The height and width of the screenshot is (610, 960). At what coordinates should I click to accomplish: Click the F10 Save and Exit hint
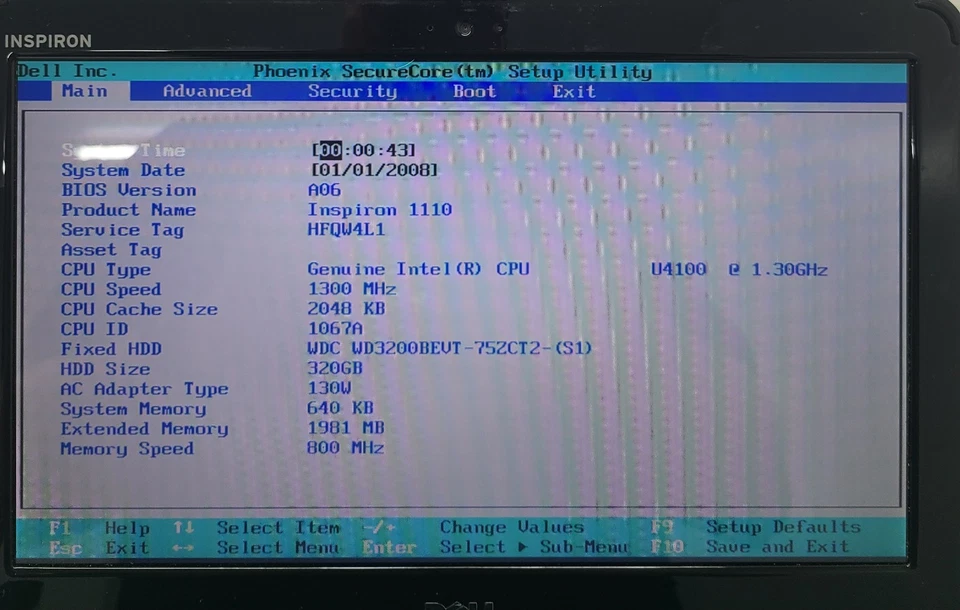[750, 546]
